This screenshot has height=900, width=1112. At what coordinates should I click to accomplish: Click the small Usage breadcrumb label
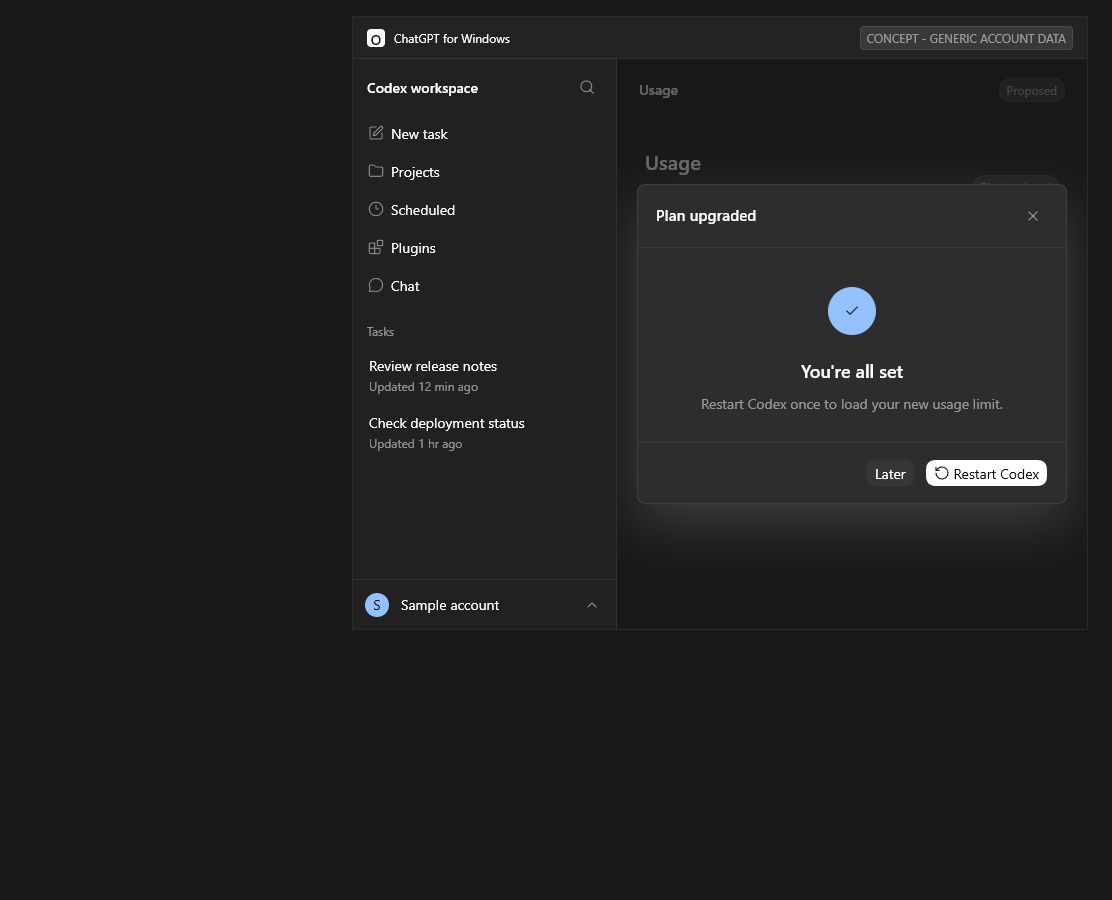658,90
